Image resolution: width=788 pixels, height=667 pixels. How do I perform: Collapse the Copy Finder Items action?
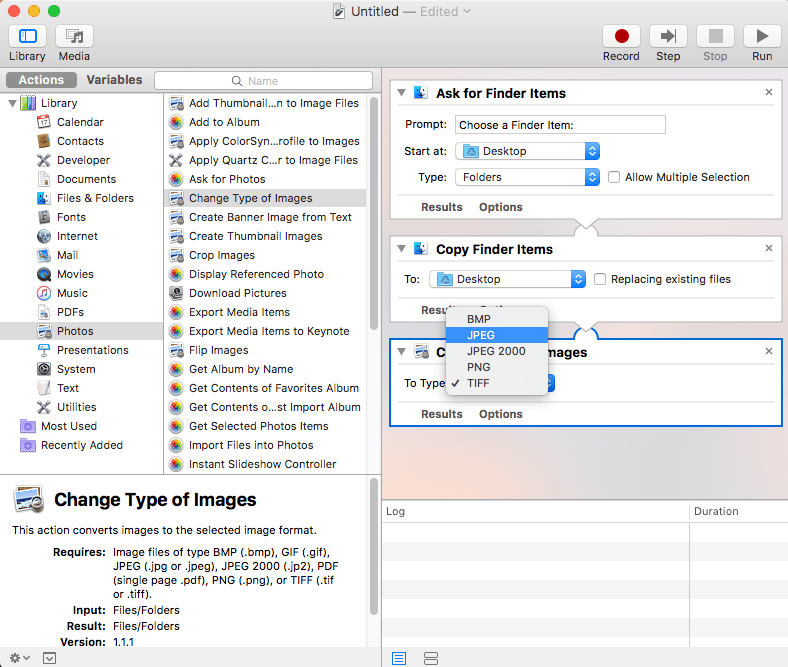pos(402,249)
